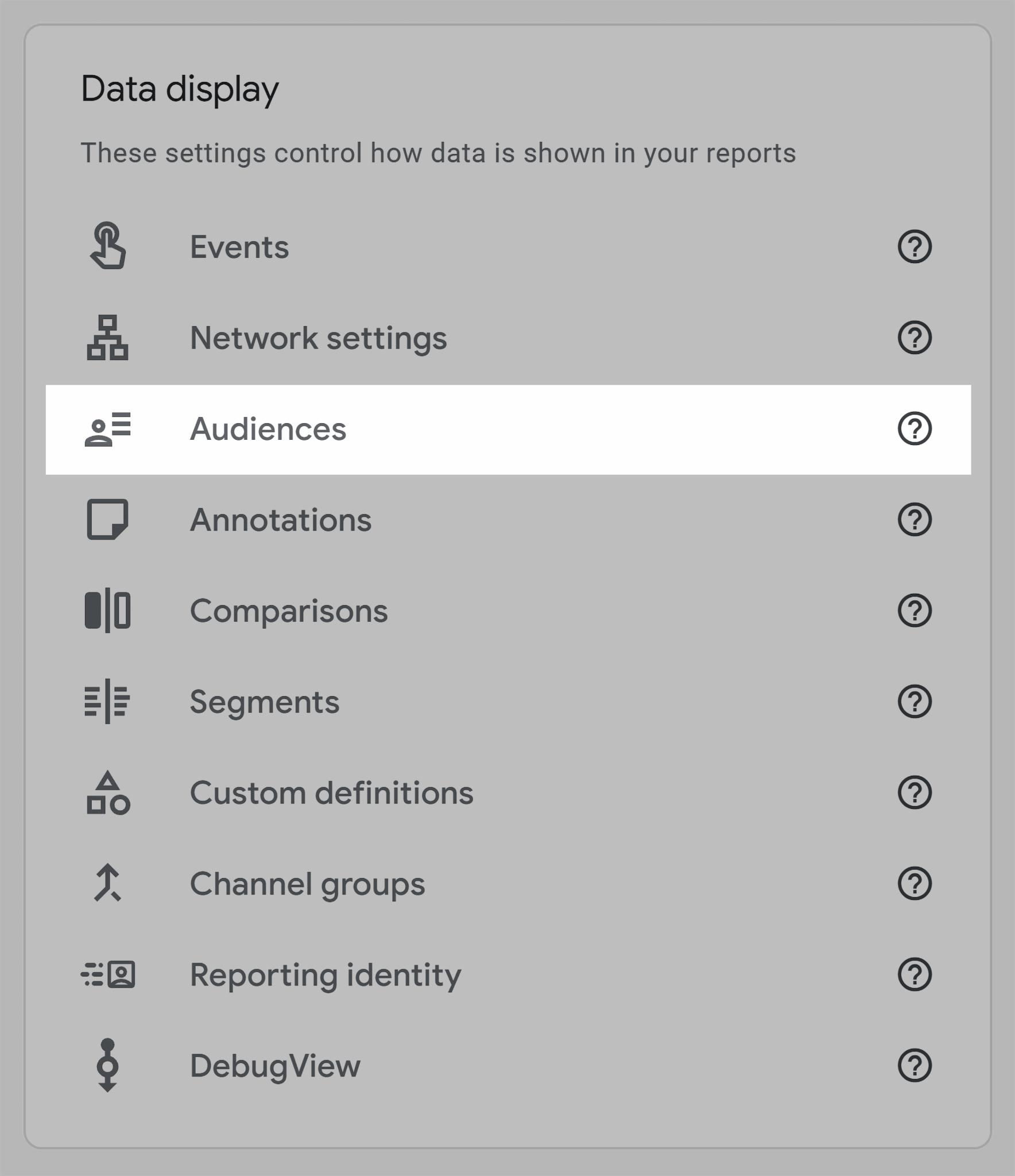Image resolution: width=1015 pixels, height=1176 pixels.
Task: Click the Events hand-tap icon
Action: (x=108, y=246)
